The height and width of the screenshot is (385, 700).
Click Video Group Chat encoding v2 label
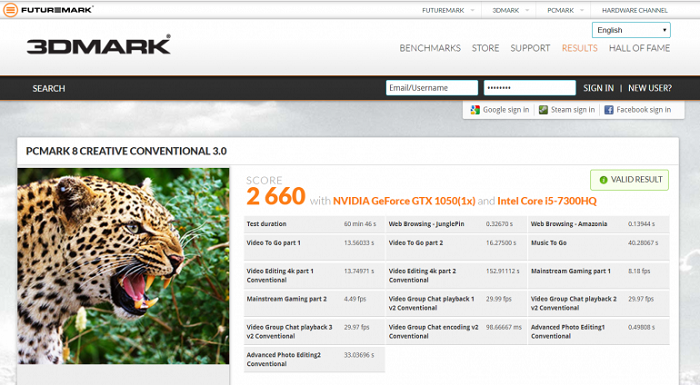[x=433, y=331]
